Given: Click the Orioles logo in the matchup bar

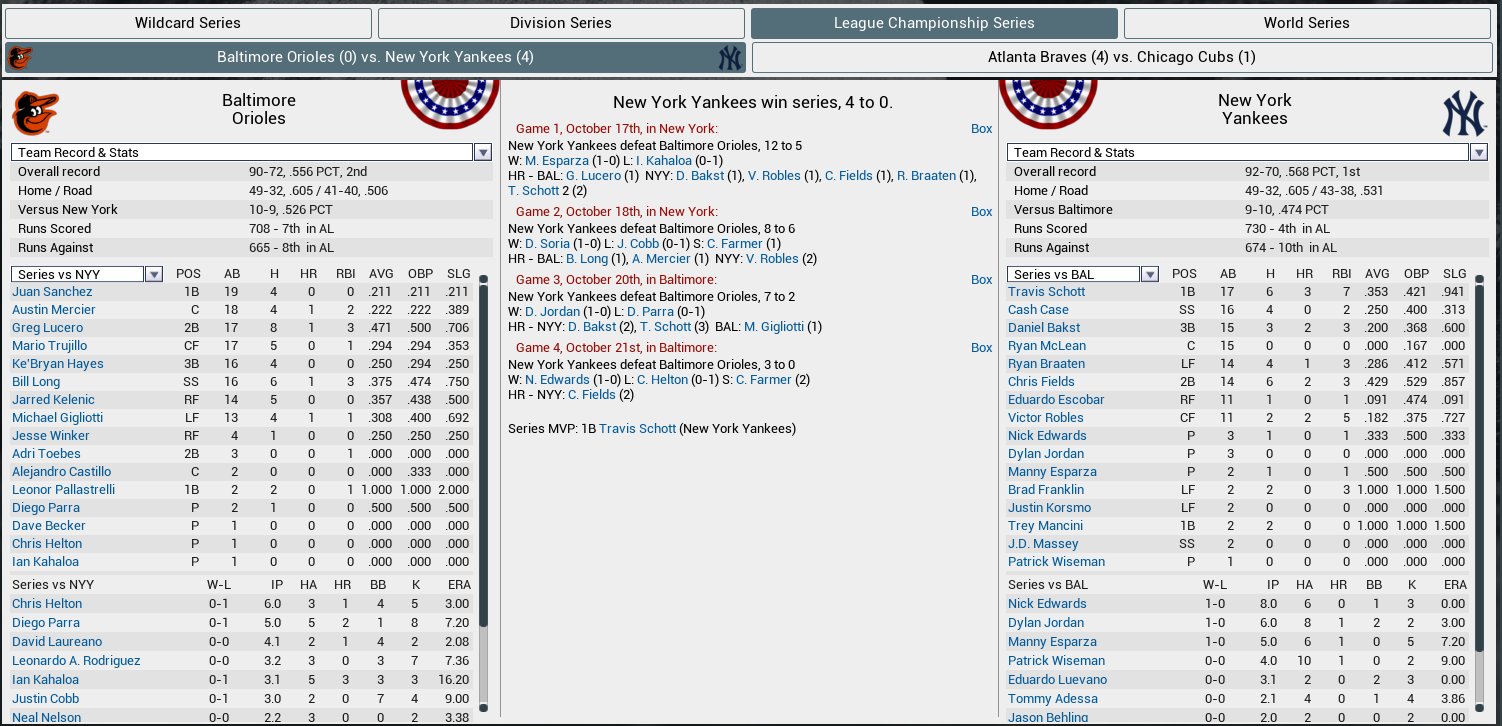Looking at the screenshot, I should point(20,58).
